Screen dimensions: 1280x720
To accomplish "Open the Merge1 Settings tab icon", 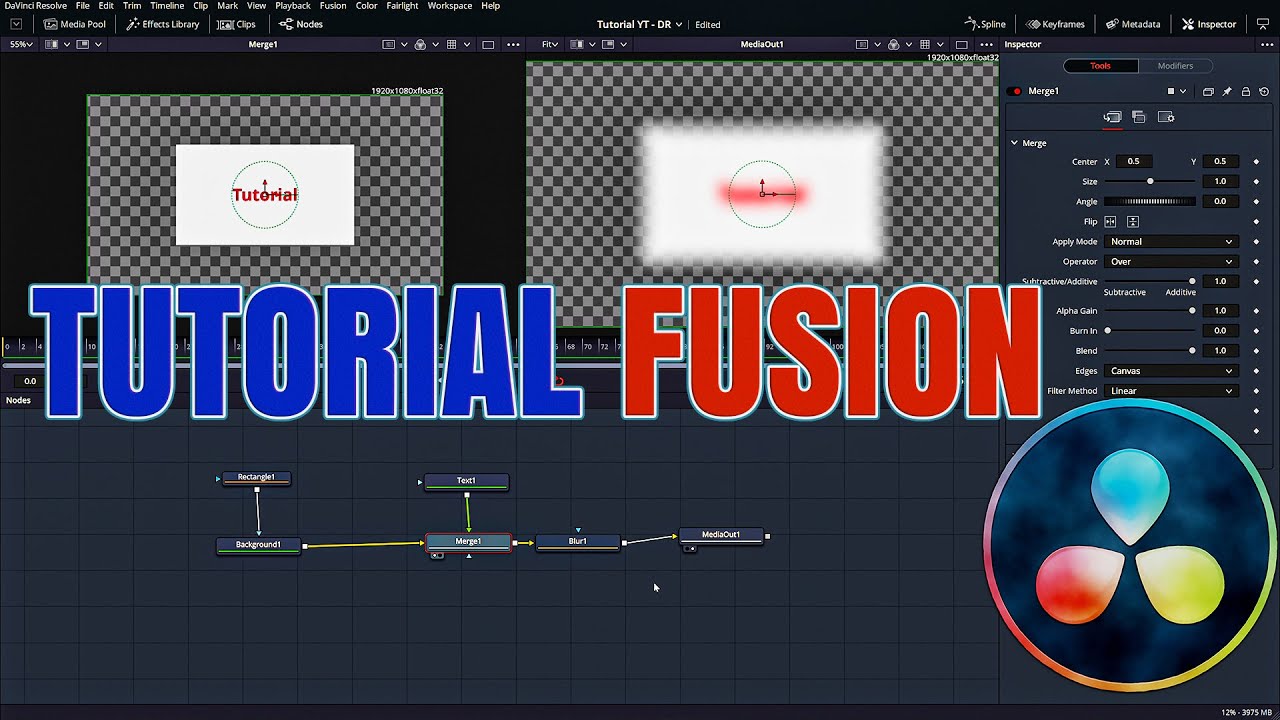I will [x=1166, y=117].
